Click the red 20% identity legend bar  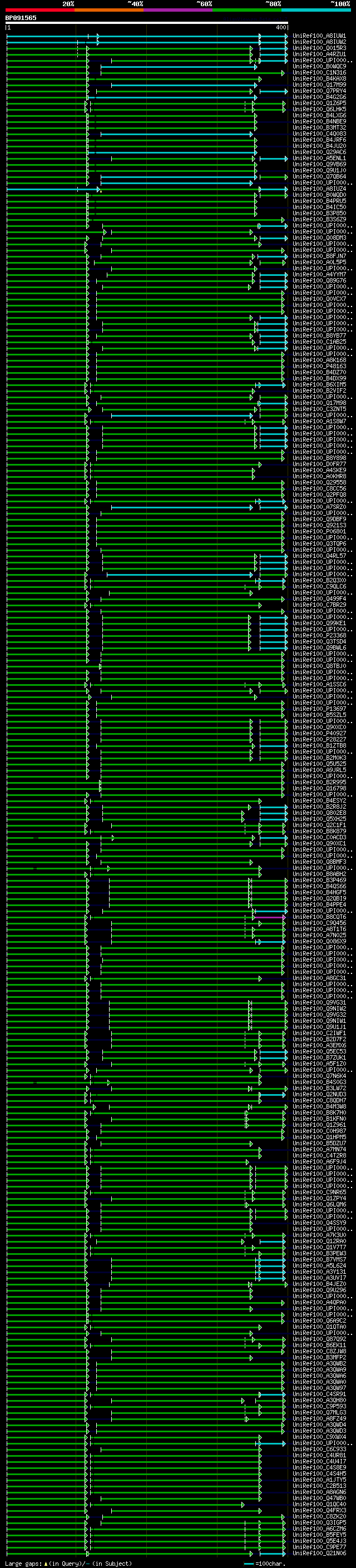tap(39, 10)
